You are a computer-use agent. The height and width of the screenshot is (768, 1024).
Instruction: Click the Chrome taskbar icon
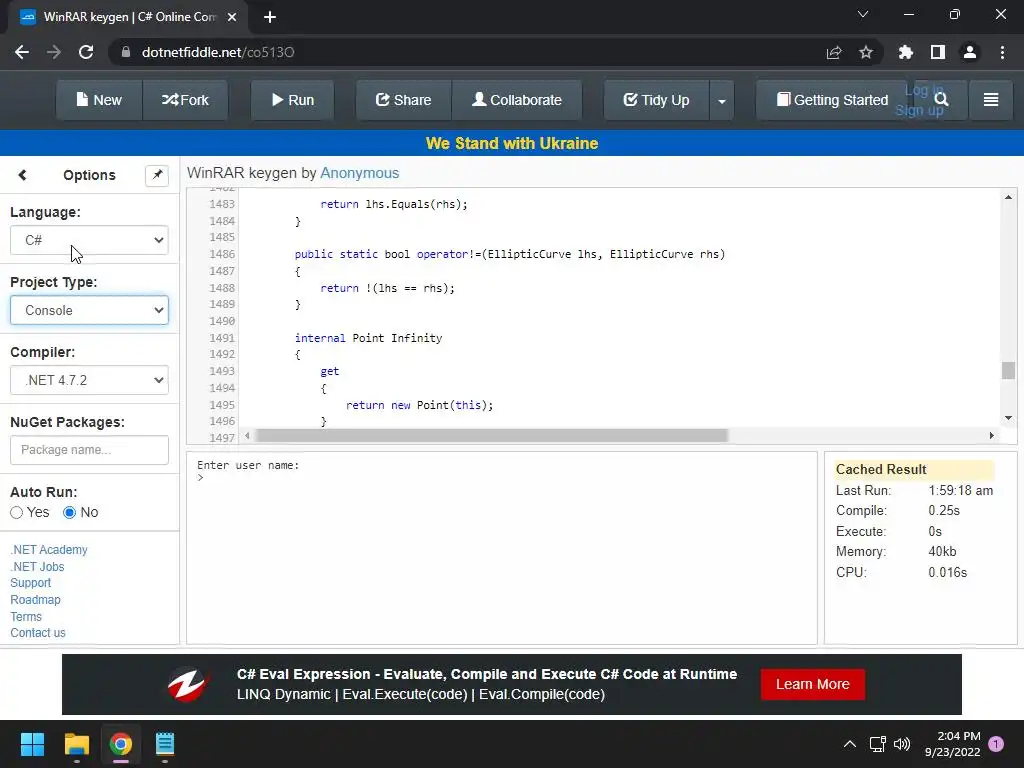pyautogui.click(x=121, y=744)
